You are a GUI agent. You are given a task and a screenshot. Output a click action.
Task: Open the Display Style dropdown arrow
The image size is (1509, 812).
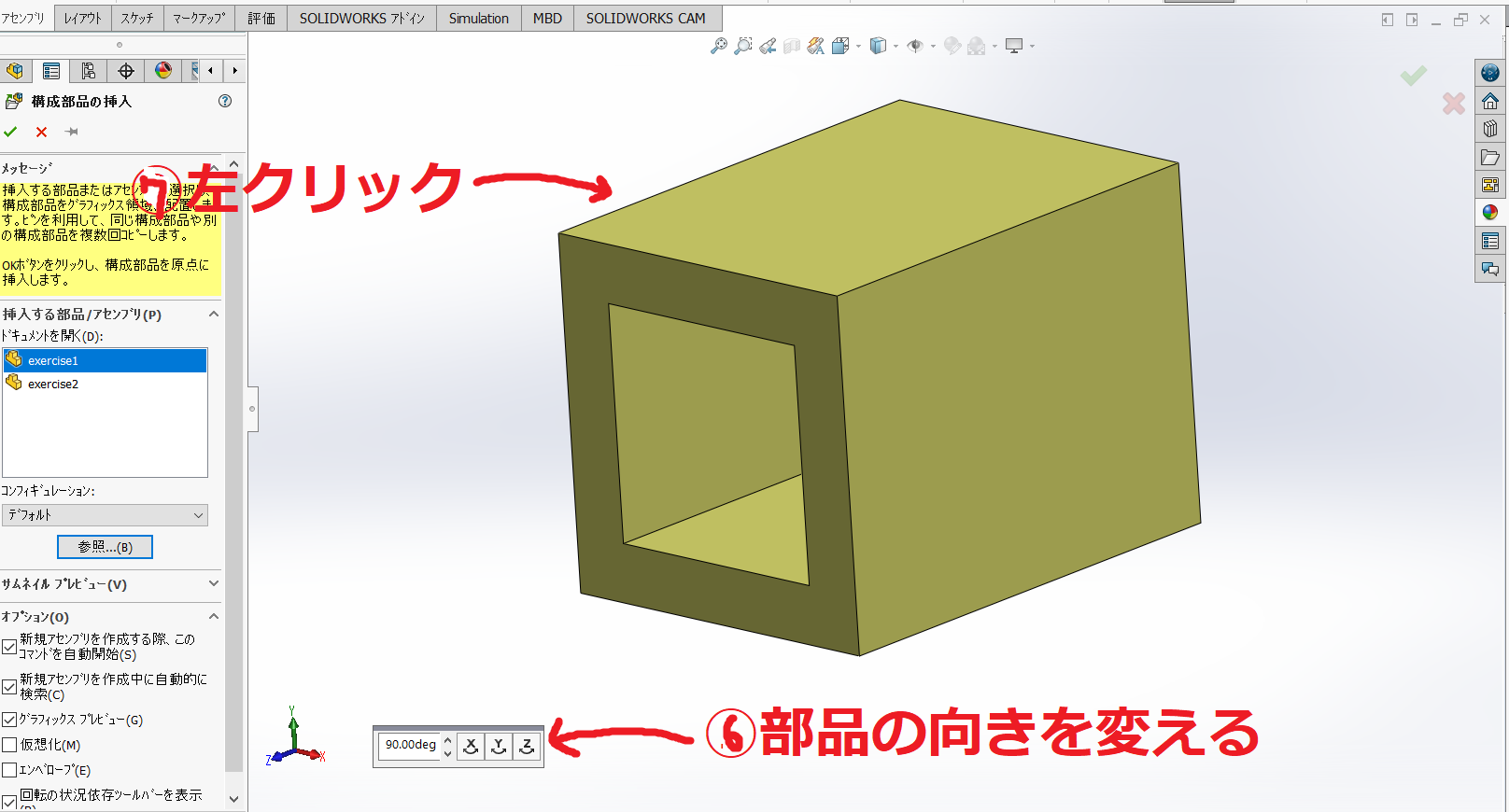coord(896,47)
